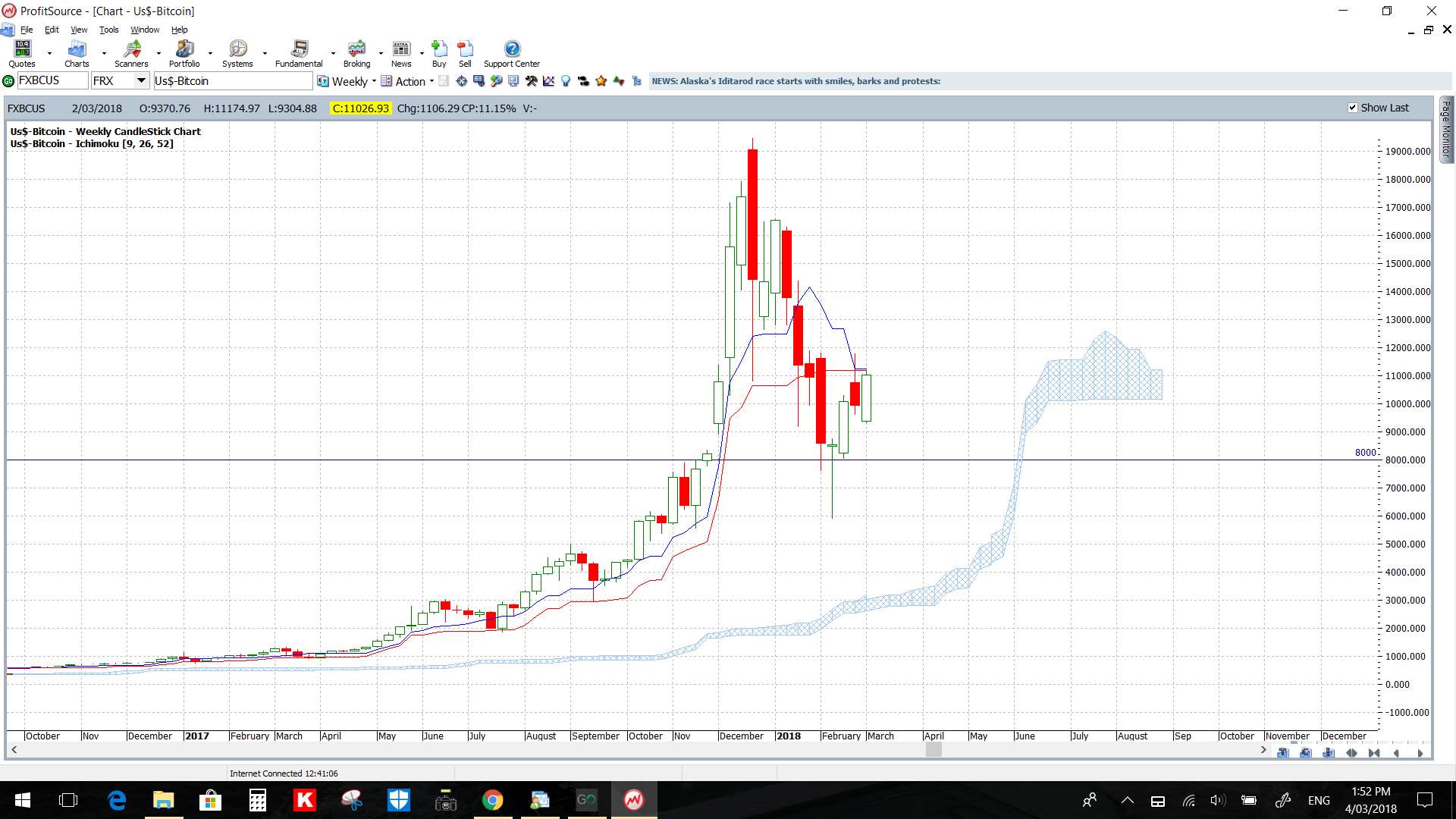The width and height of the screenshot is (1456, 819).
Task: Click the scrollbar right arrow
Action: (1263, 750)
